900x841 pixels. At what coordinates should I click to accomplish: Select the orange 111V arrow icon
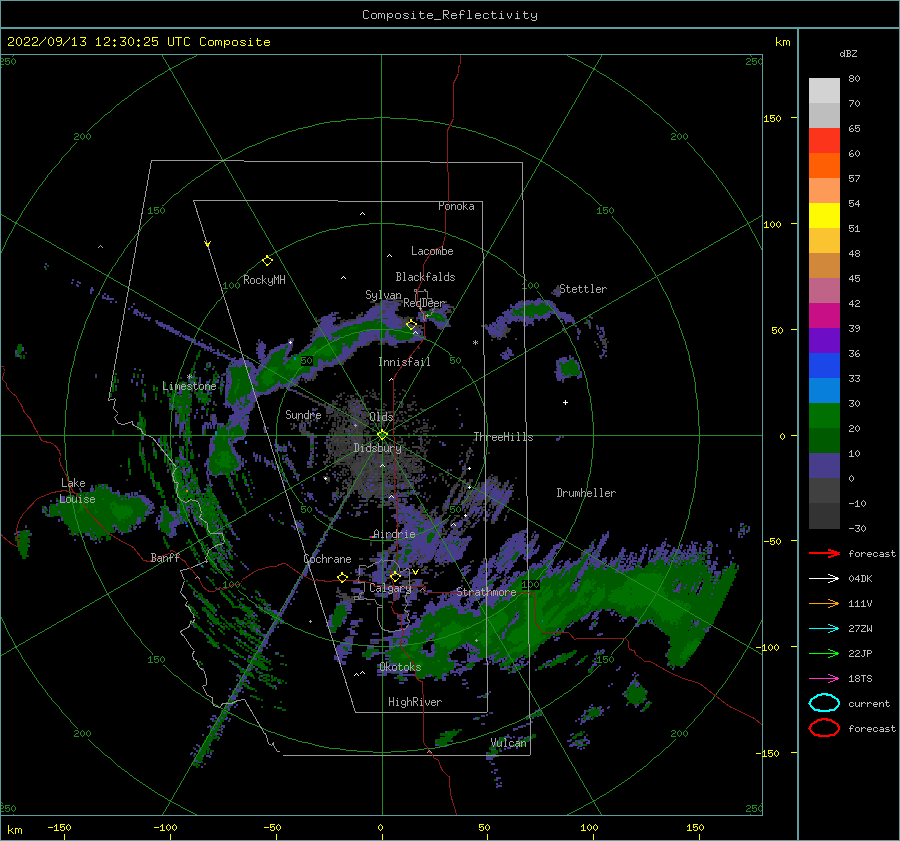click(x=824, y=603)
